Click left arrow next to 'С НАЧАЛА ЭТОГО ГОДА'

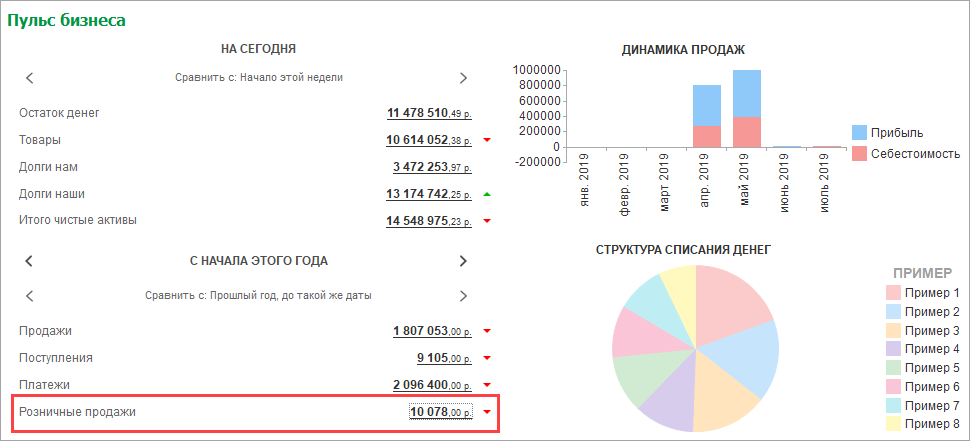click(30, 261)
